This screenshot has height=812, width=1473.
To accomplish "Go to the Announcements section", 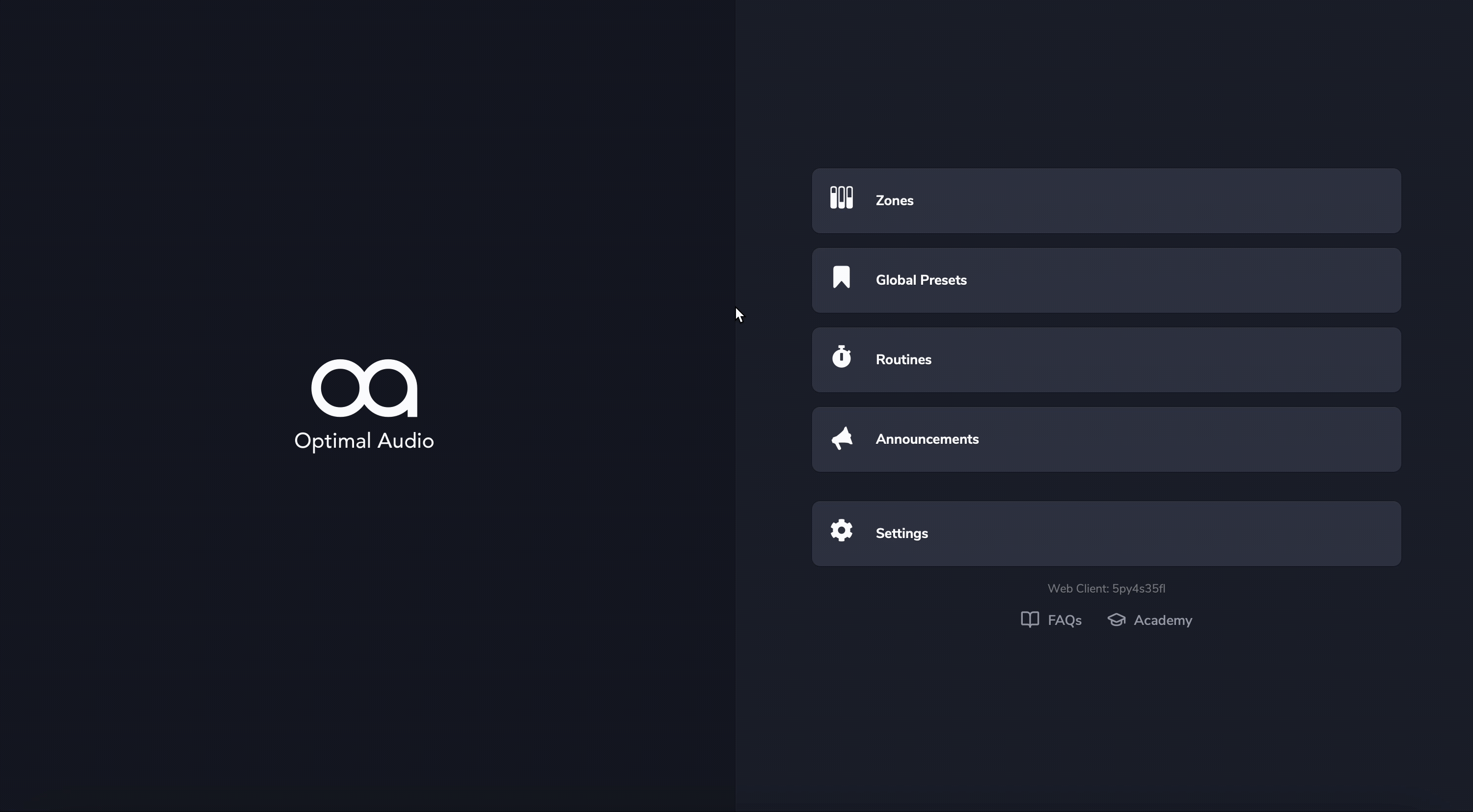I will click(x=1106, y=439).
